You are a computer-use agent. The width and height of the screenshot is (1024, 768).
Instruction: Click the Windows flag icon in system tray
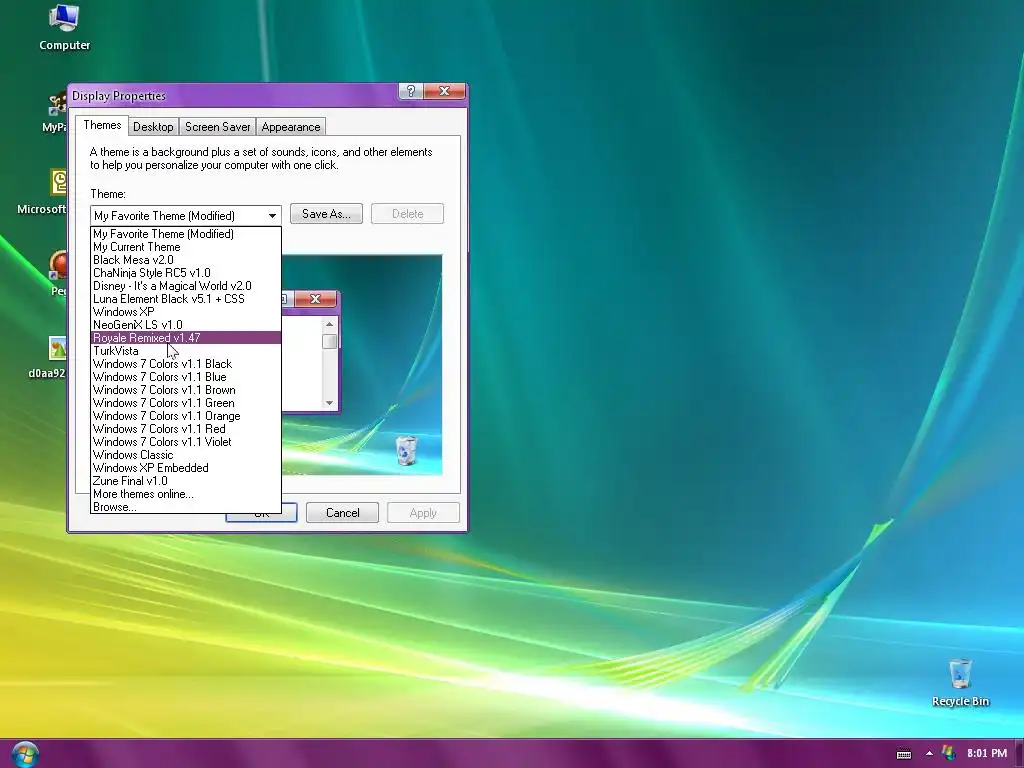click(x=949, y=753)
